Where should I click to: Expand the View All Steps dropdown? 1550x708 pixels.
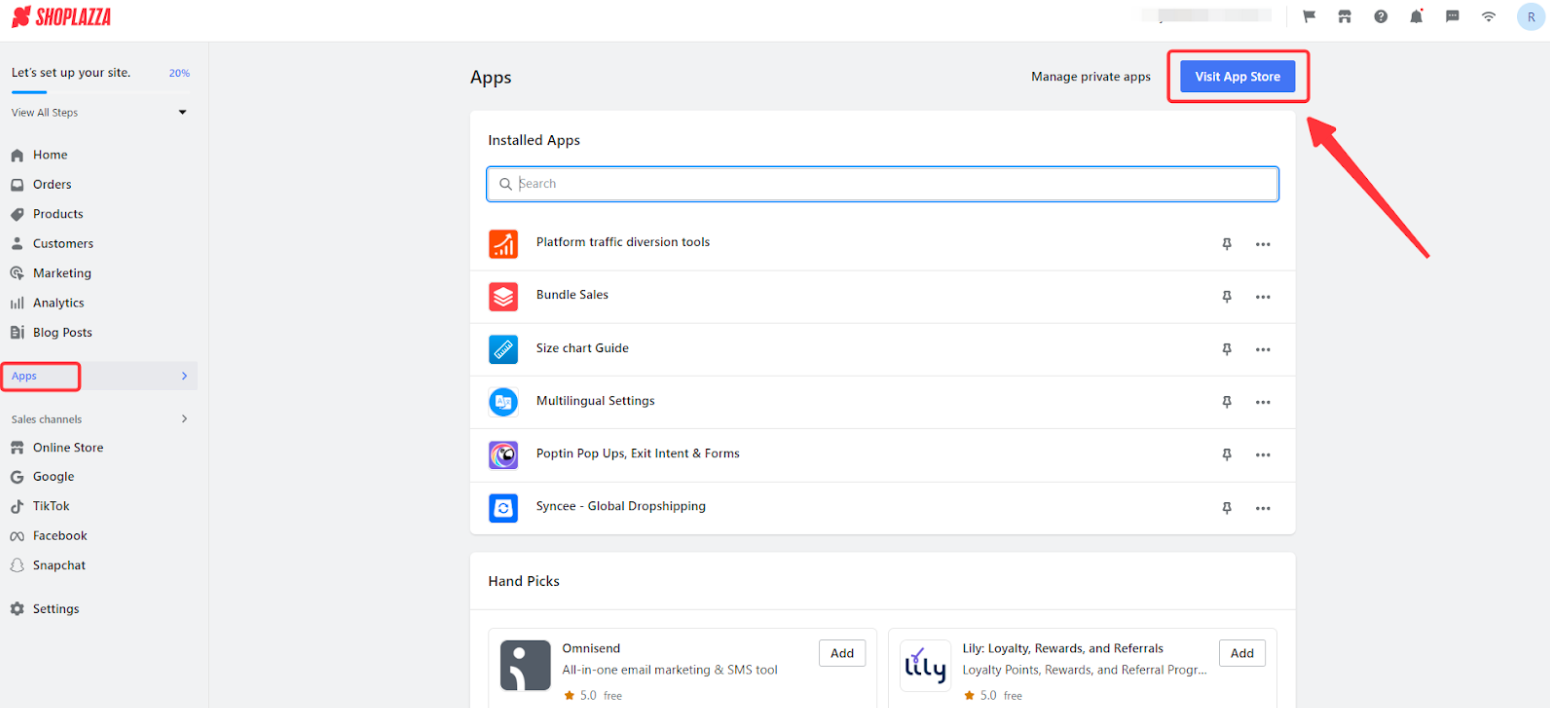182,113
